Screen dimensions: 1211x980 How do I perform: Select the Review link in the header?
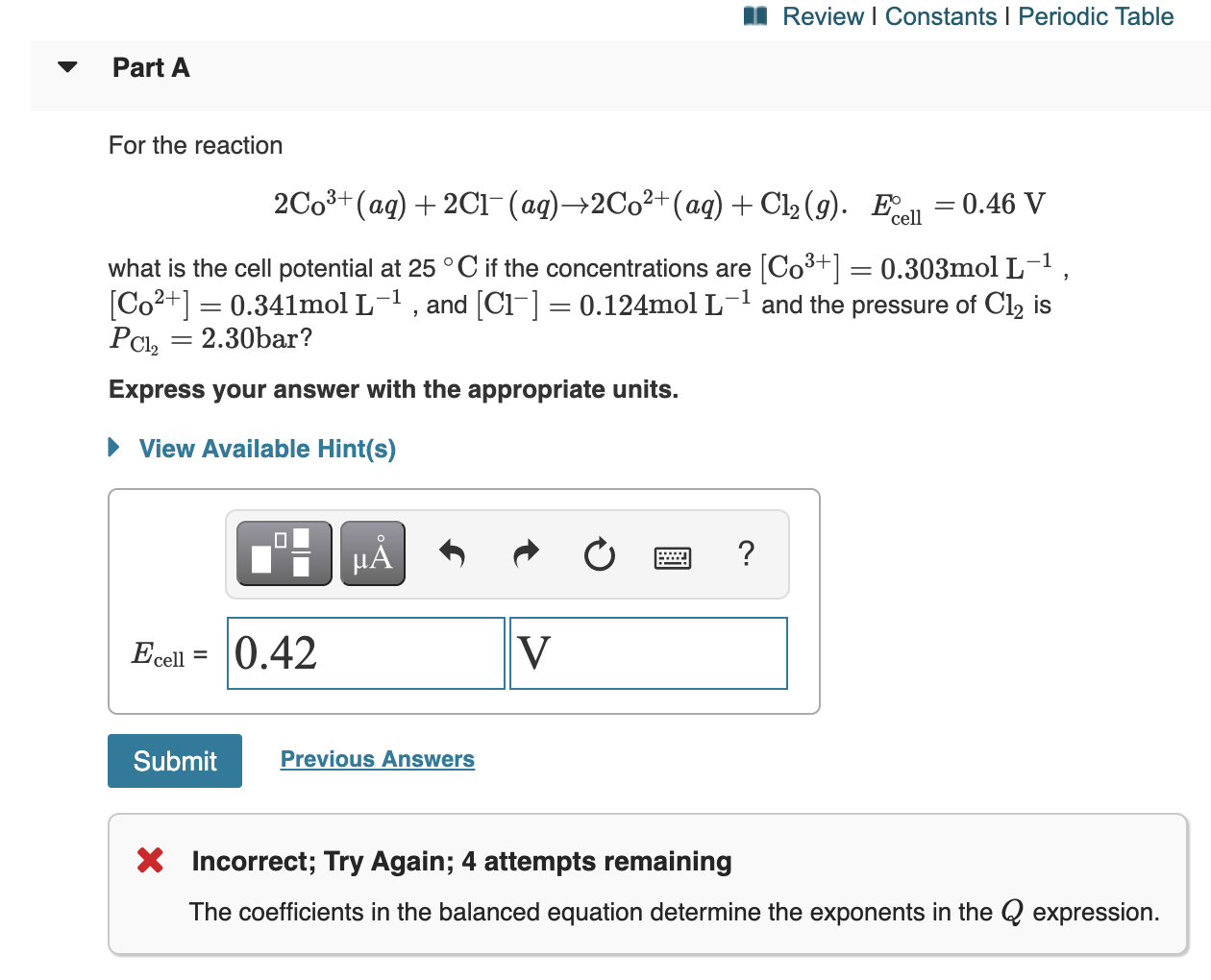click(822, 16)
